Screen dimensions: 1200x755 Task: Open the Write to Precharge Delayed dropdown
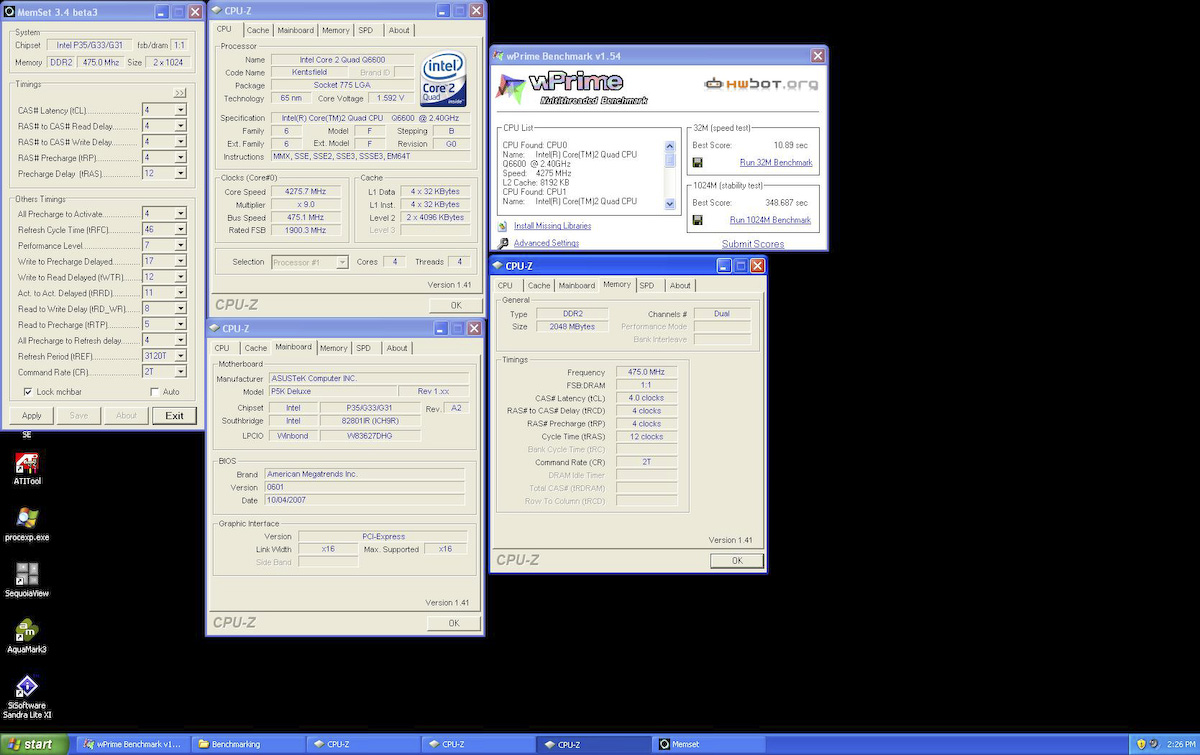181,261
